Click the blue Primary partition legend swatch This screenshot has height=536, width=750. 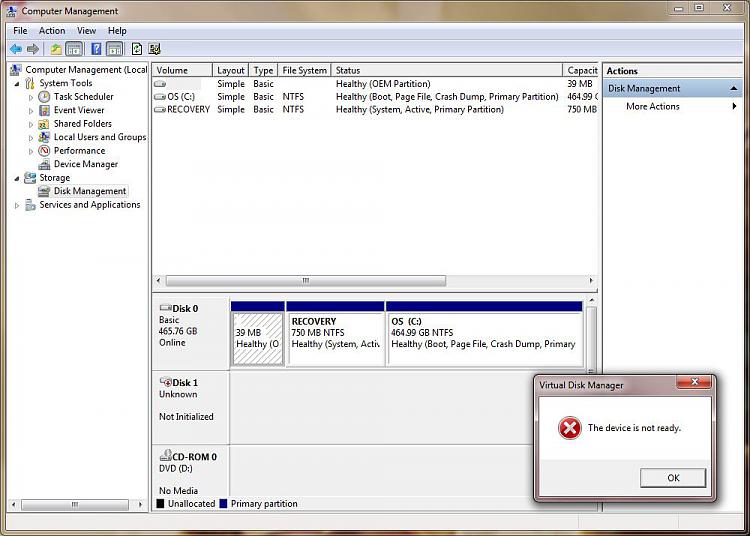223,503
